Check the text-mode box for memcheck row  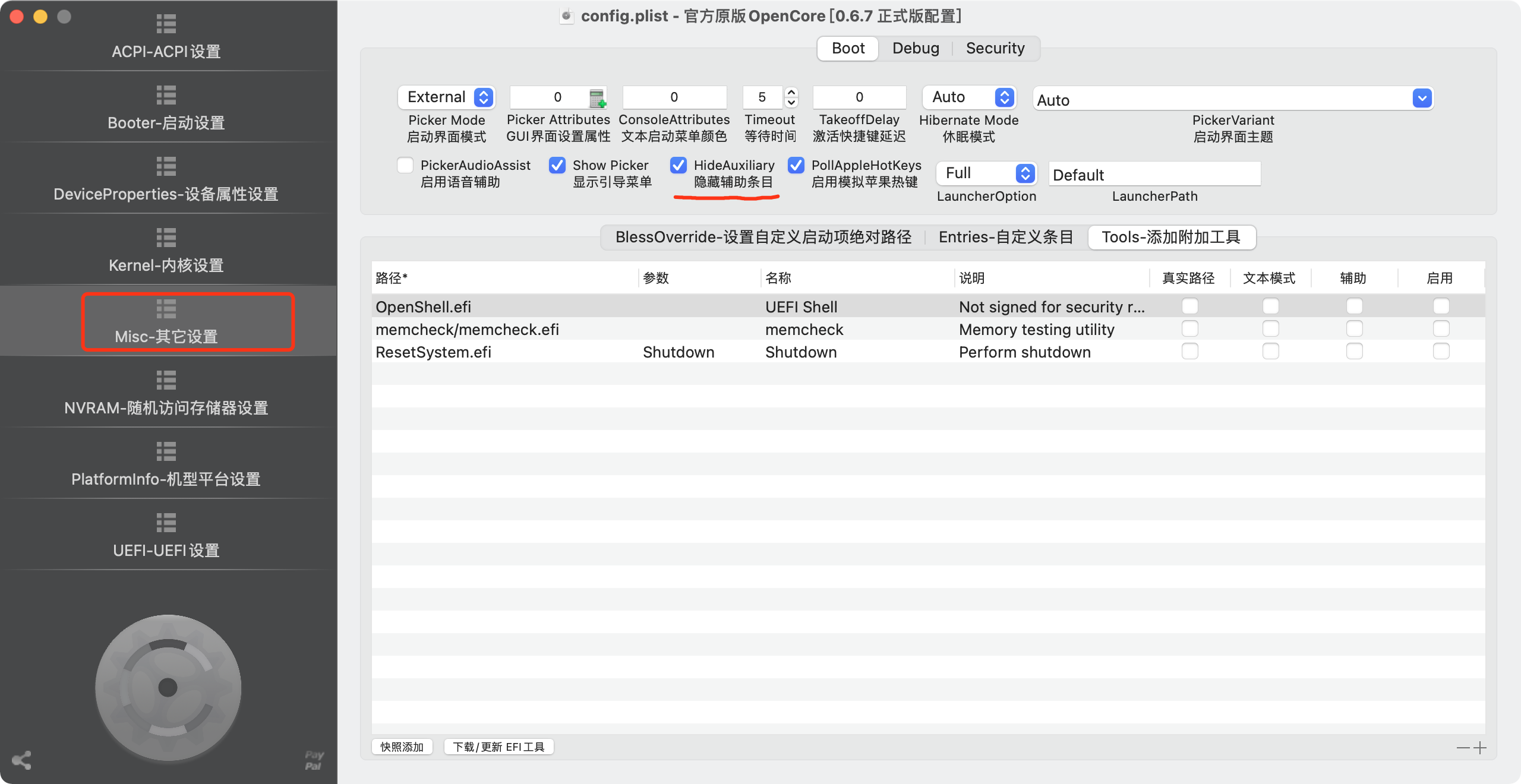point(1270,328)
